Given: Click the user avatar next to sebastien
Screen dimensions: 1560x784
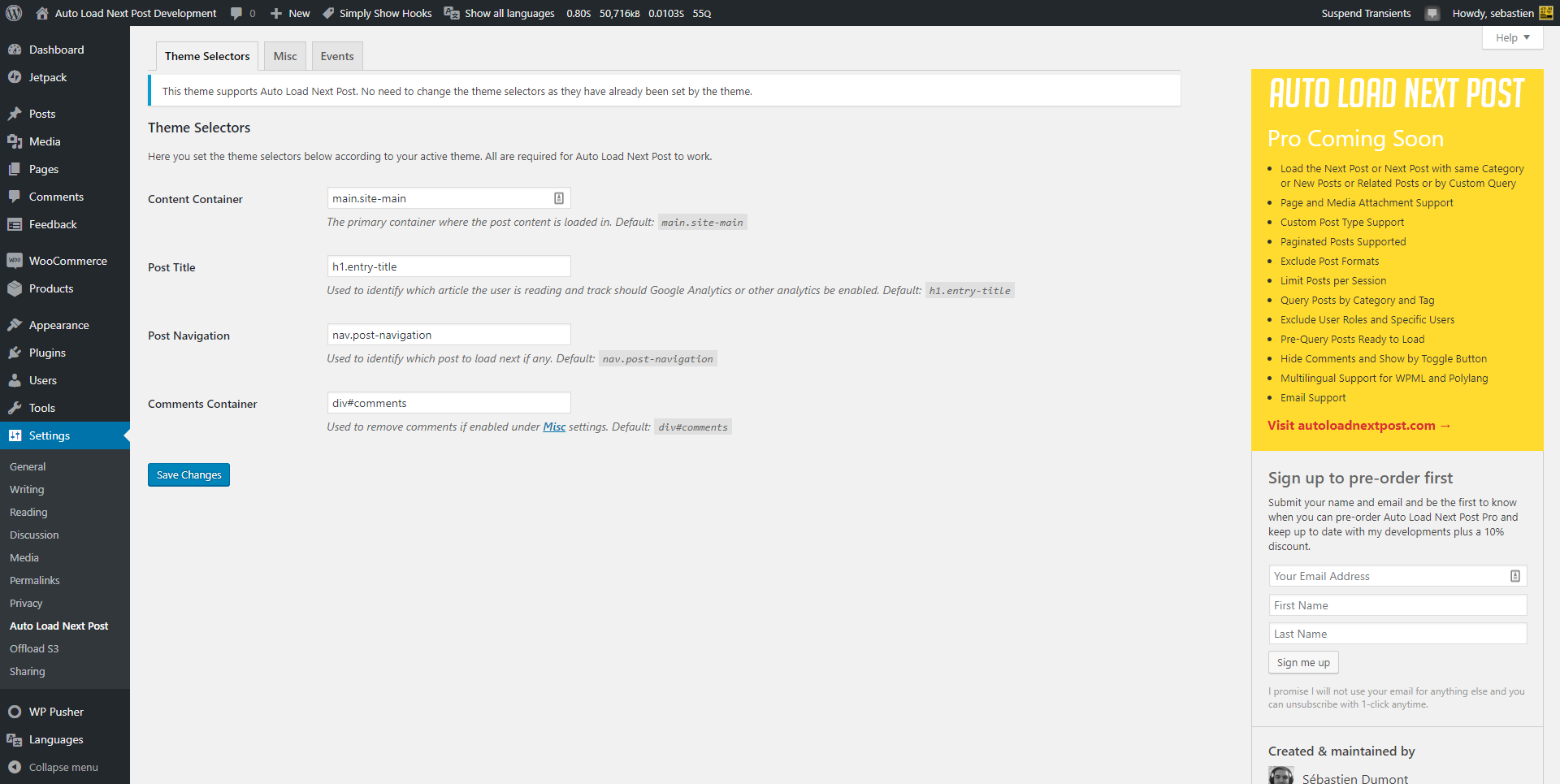Looking at the screenshot, I should coord(1546,13).
